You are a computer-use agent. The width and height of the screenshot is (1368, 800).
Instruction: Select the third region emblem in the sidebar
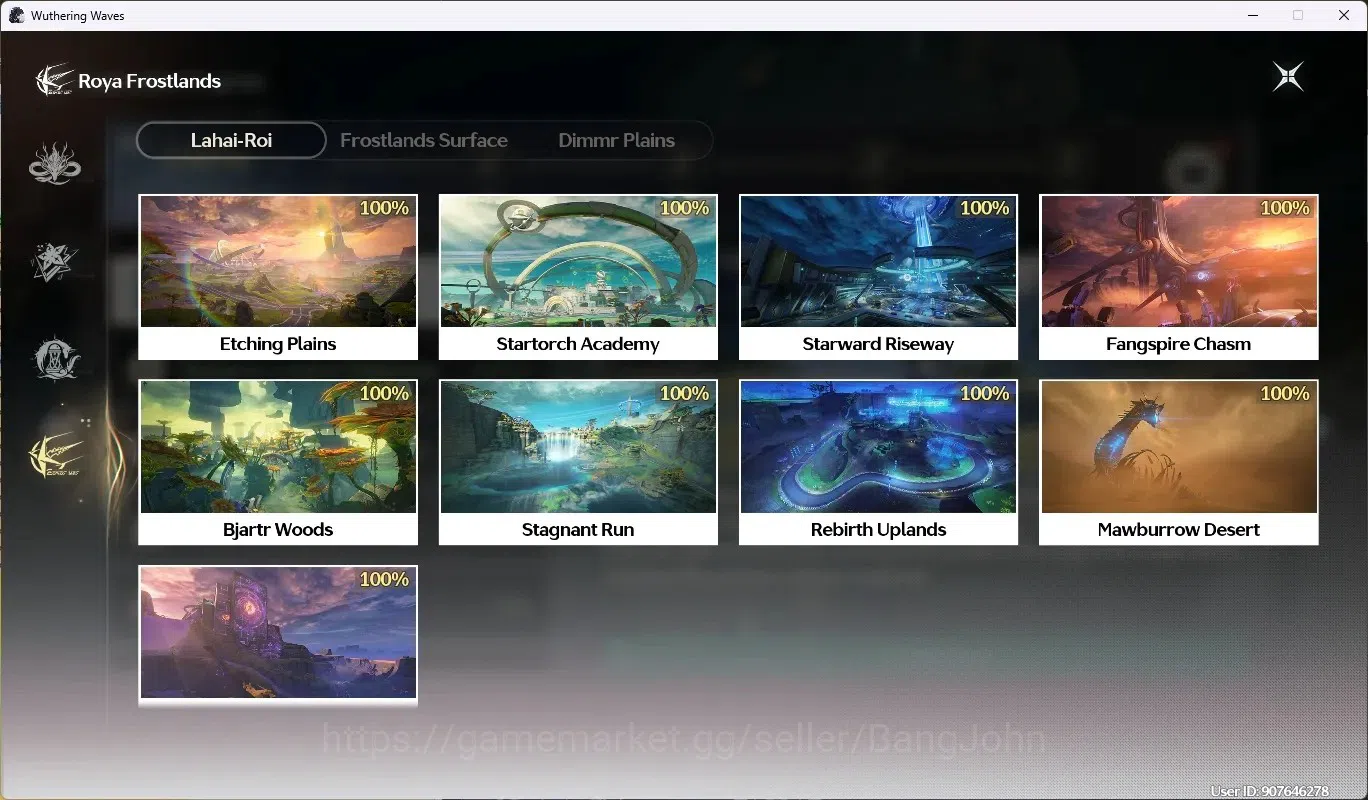[x=55, y=358]
